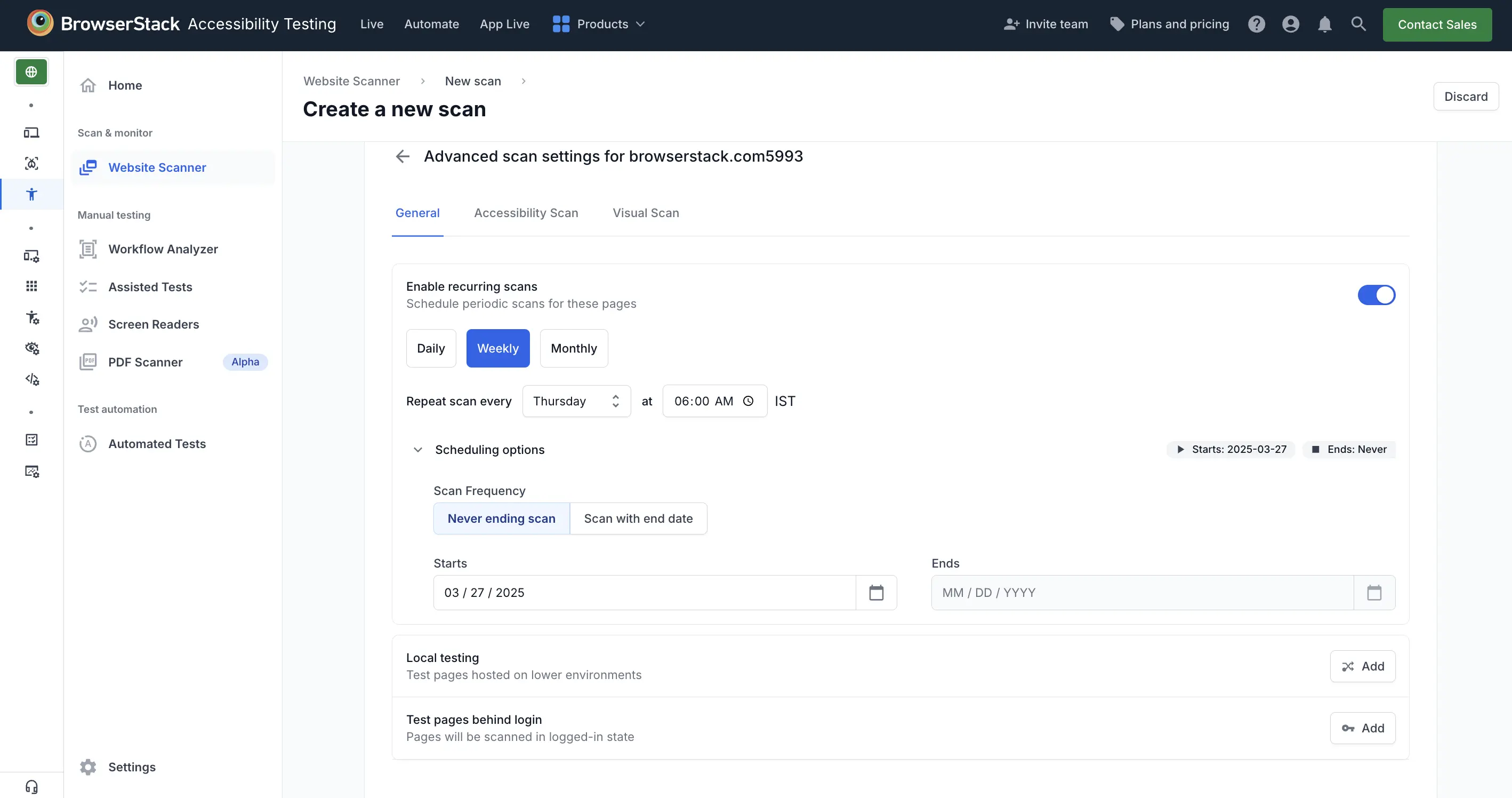Viewport: 1512px width, 798px height.
Task: Disable the recurring scans toggle
Action: (x=1376, y=295)
